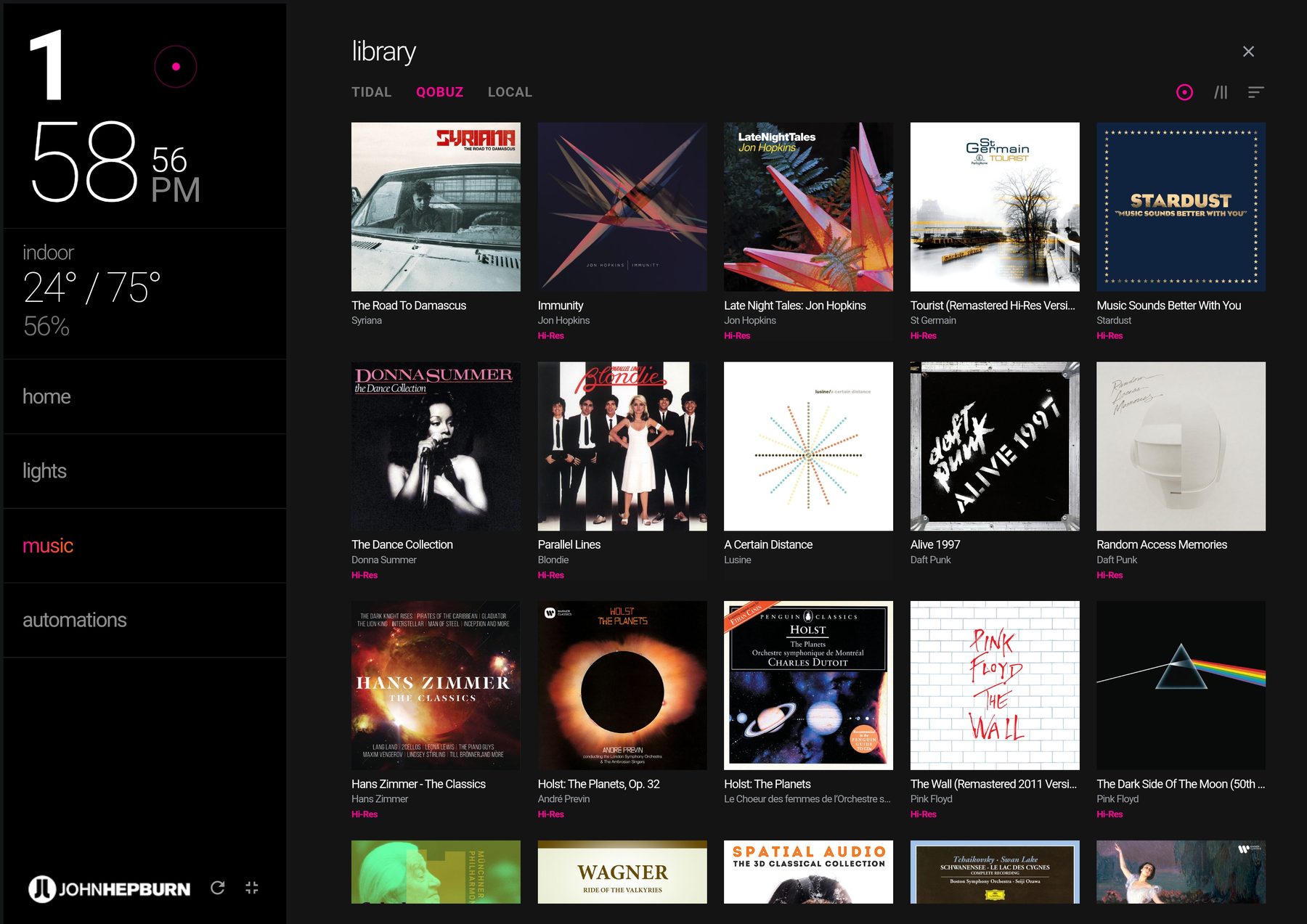Screen dimensions: 1307x924
Task: Click the exit fullscreen icon
Action: 252,888
